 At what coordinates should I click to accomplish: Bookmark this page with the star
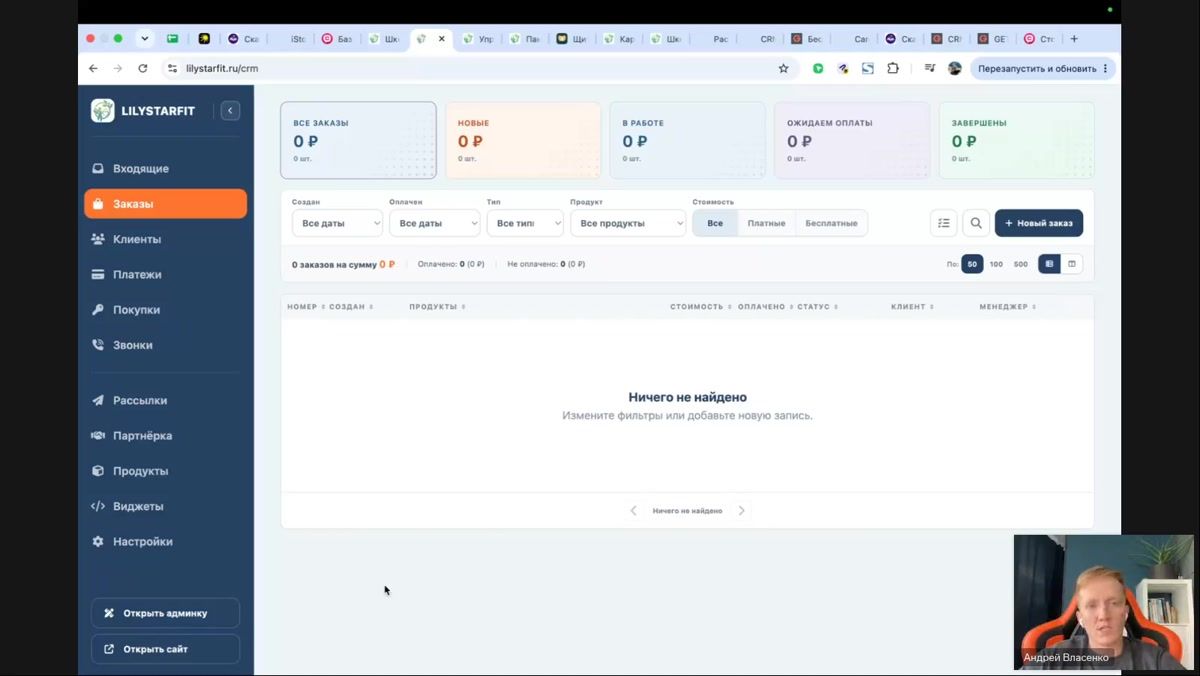pyautogui.click(x=783, y=69)
